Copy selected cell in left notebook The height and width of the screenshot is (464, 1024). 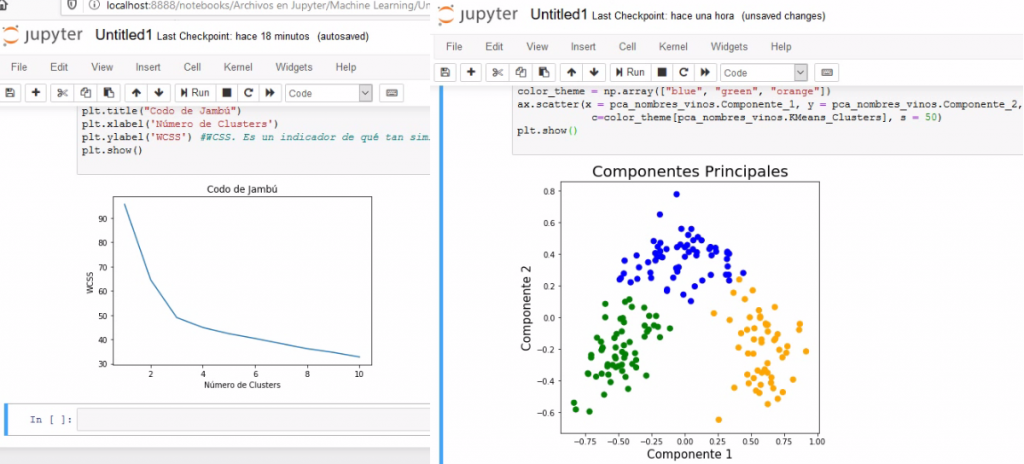click(86, 93)
